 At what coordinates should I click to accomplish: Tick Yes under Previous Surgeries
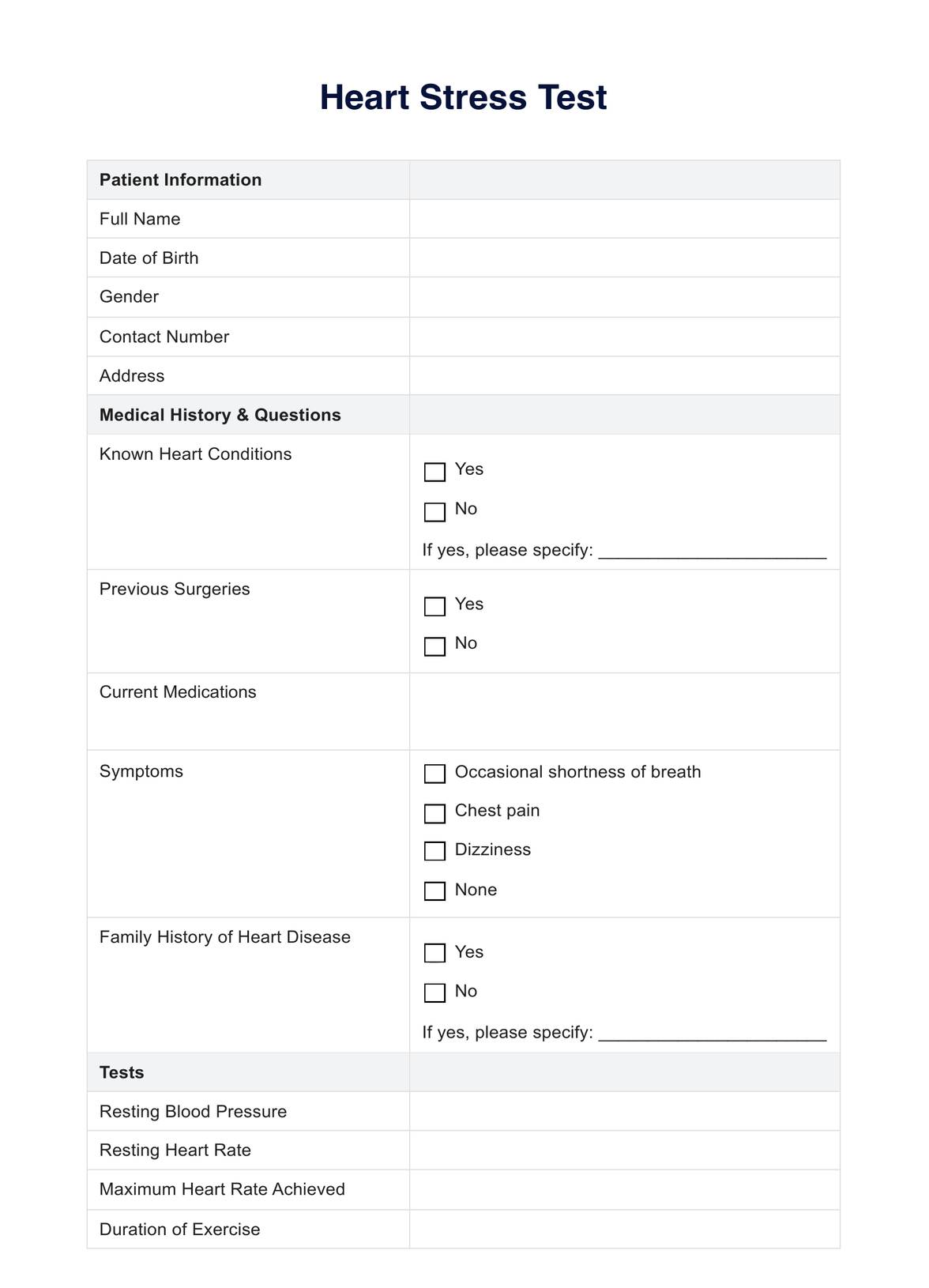[434, 606]
